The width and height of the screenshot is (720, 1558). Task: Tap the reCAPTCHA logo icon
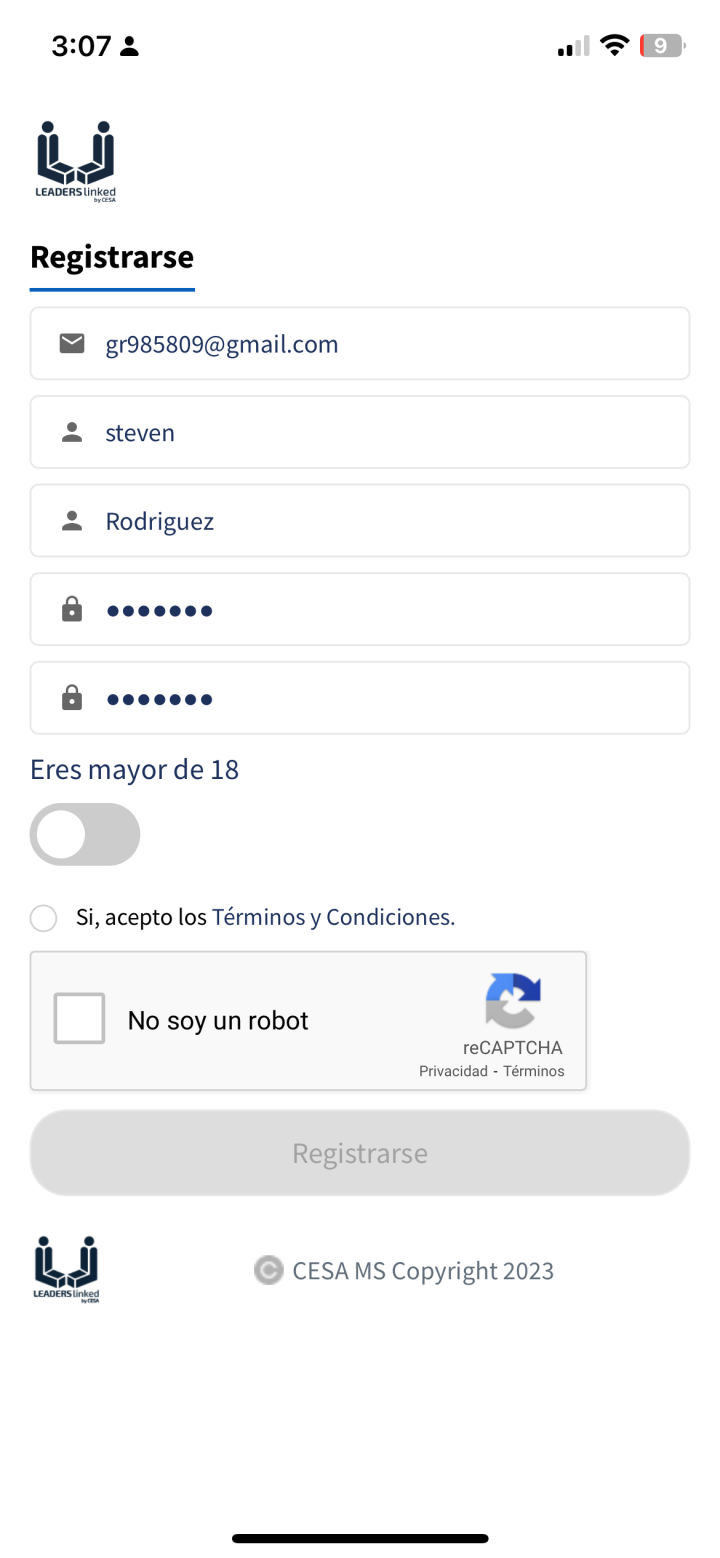[x=513, y=1001]
